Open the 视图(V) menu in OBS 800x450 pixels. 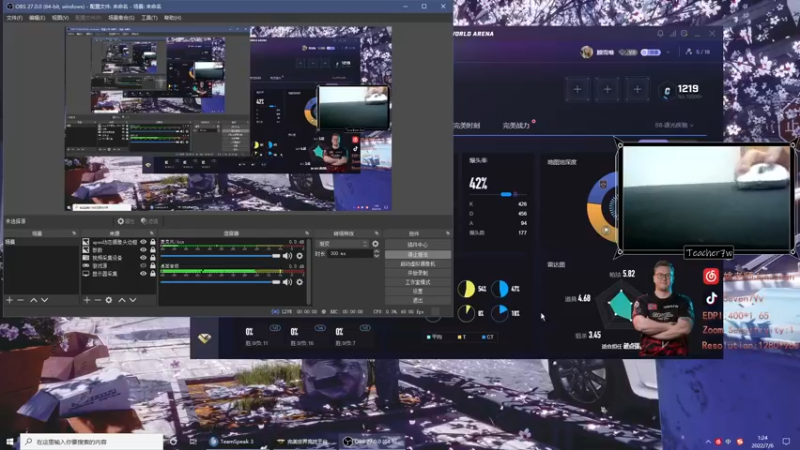[x=60, y=18]
